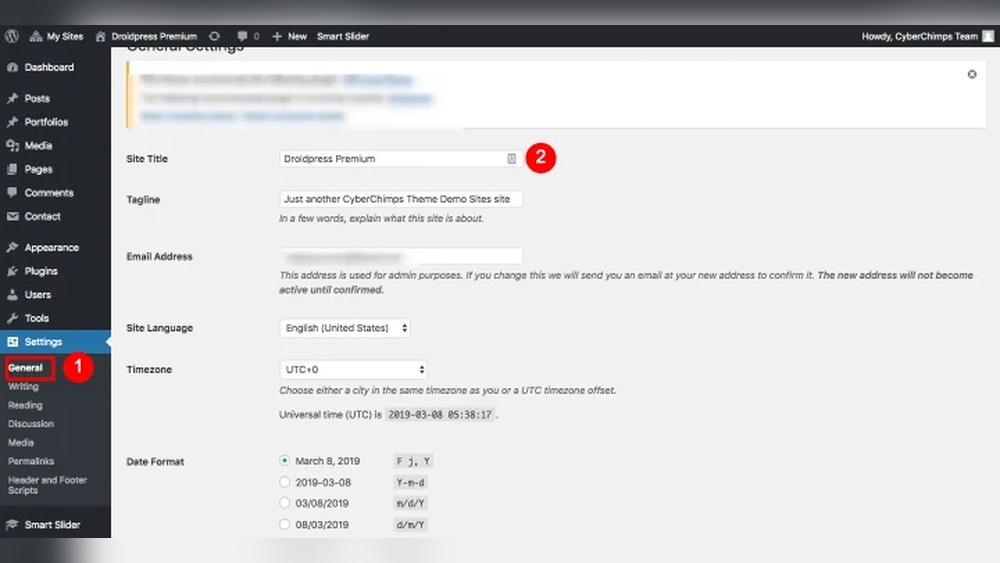Click the New label in admin bar
This screenshot has height=563, width=1000.
297,36
